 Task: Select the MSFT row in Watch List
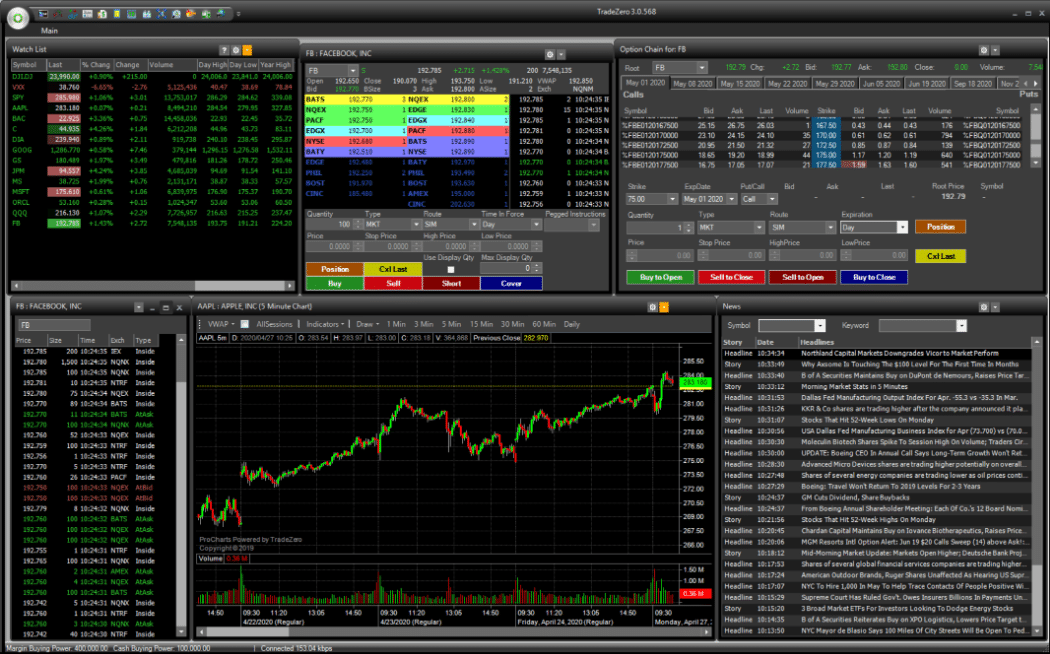pos(152,191)
